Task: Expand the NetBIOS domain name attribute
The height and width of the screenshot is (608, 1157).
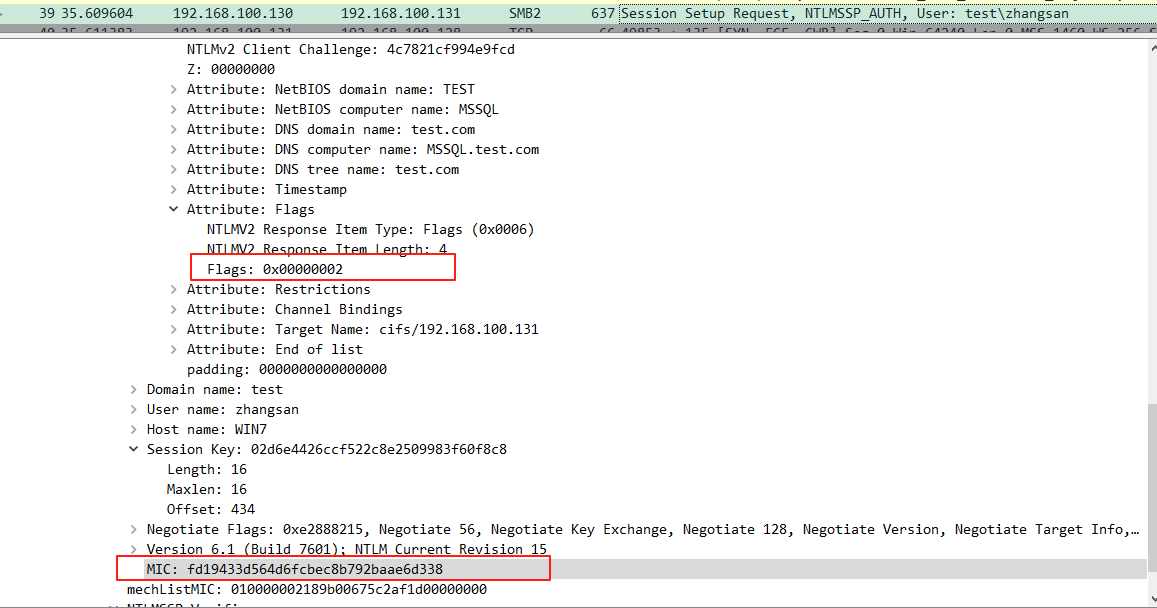Action: [175, 89]
